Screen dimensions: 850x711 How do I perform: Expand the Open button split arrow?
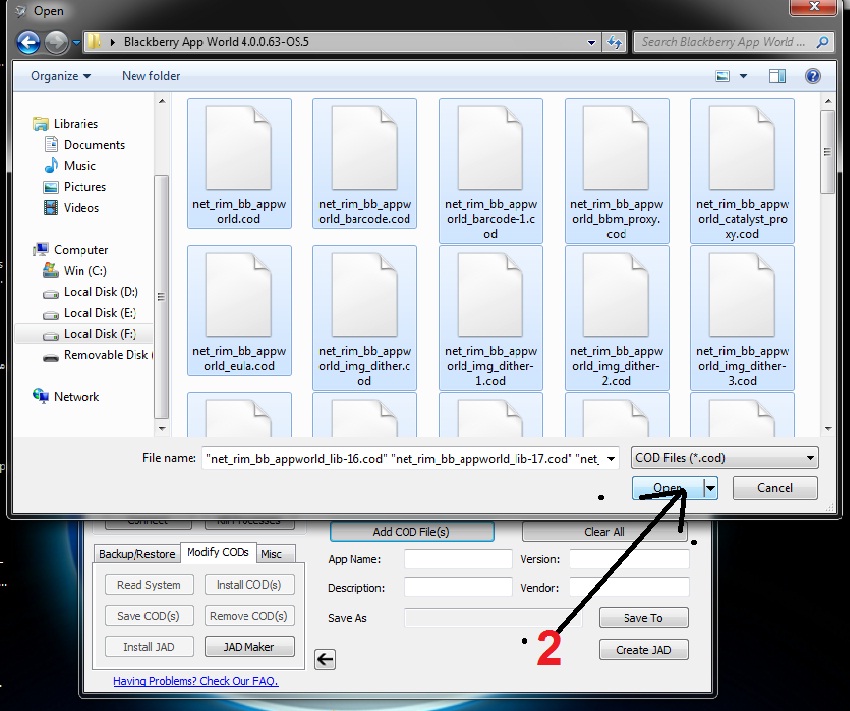click(x=710, y=488)
